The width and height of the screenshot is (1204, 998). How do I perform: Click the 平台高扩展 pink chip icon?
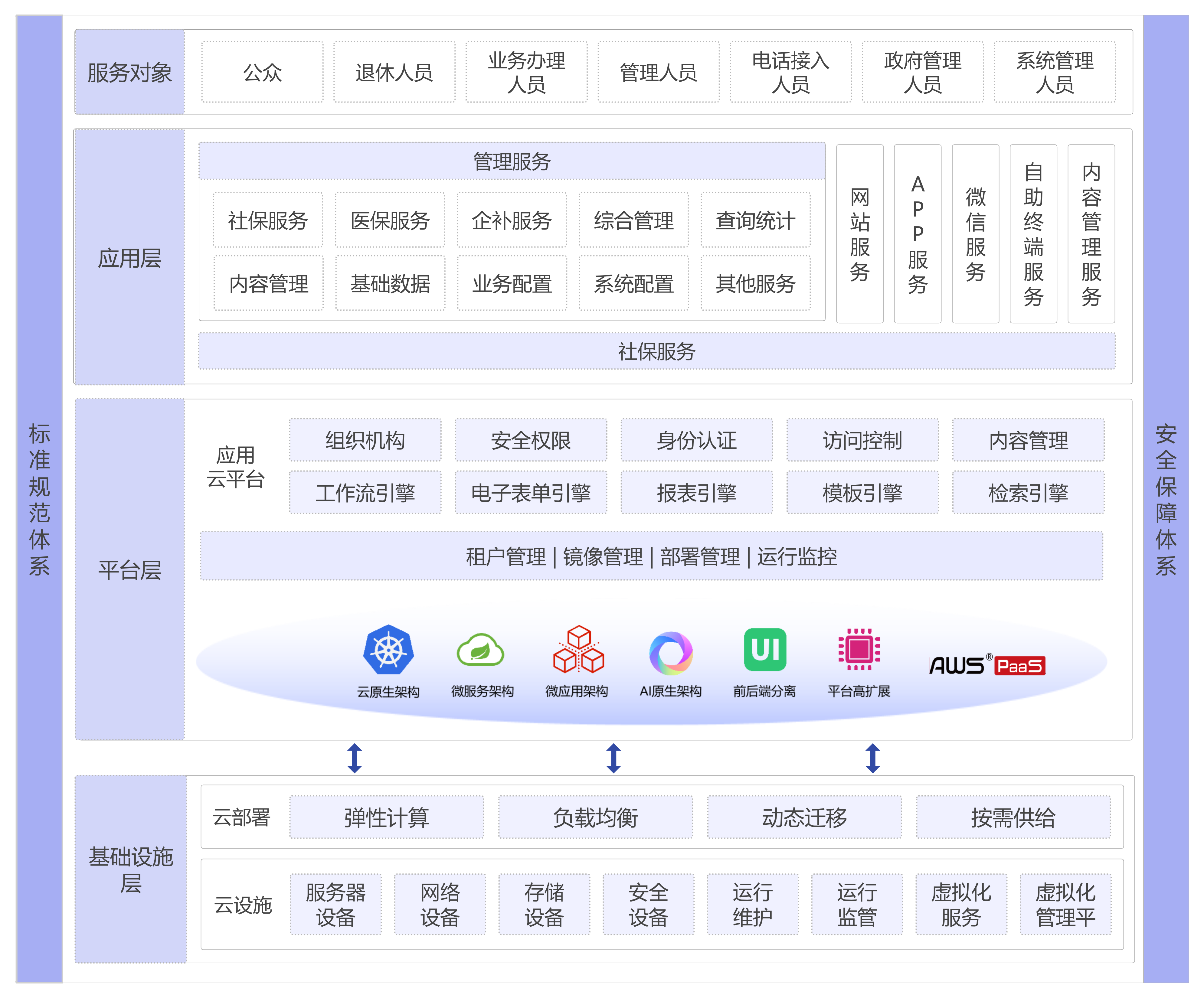[859, 649]
